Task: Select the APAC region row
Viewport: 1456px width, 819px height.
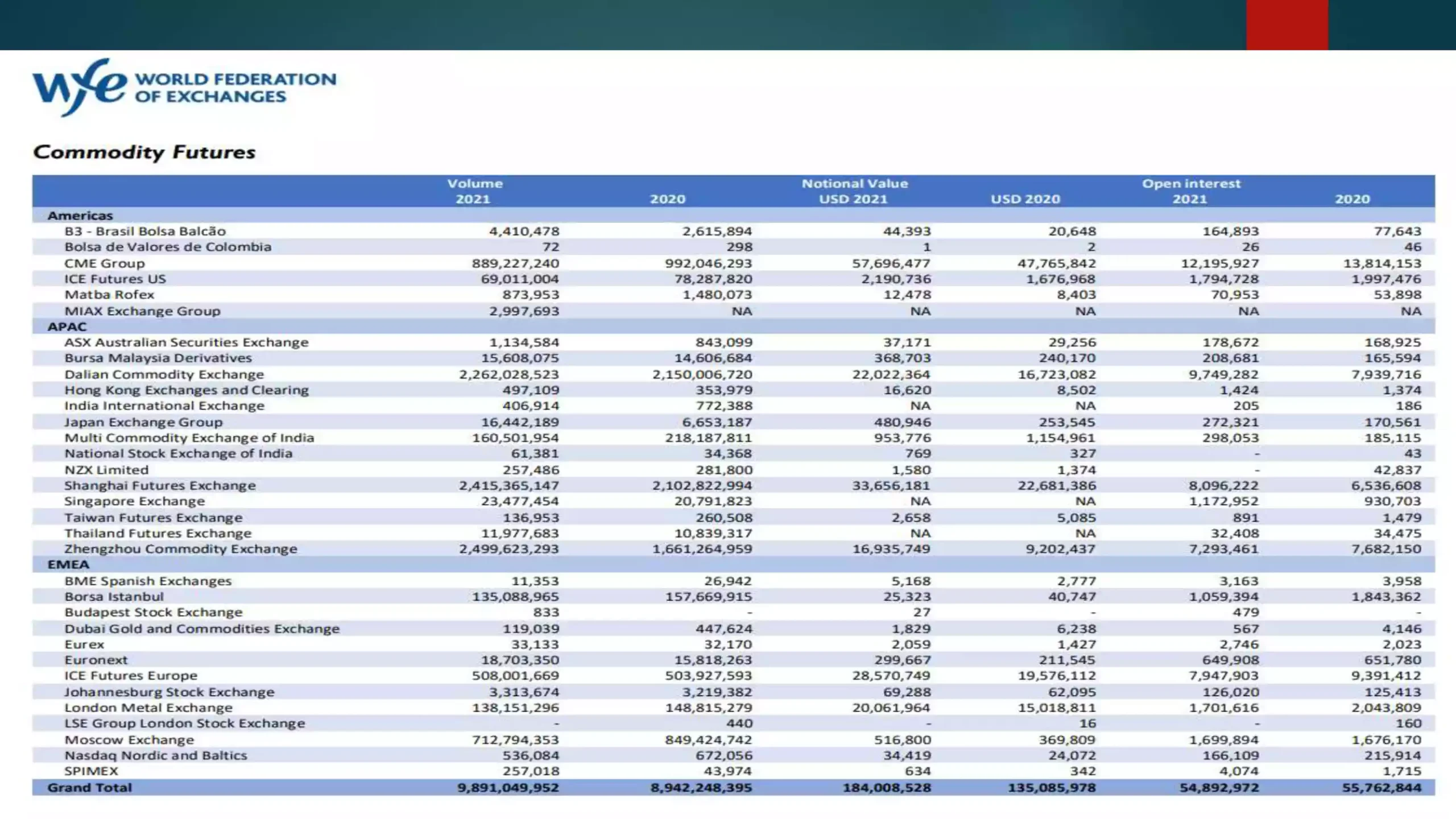Action: click(734, 326)
